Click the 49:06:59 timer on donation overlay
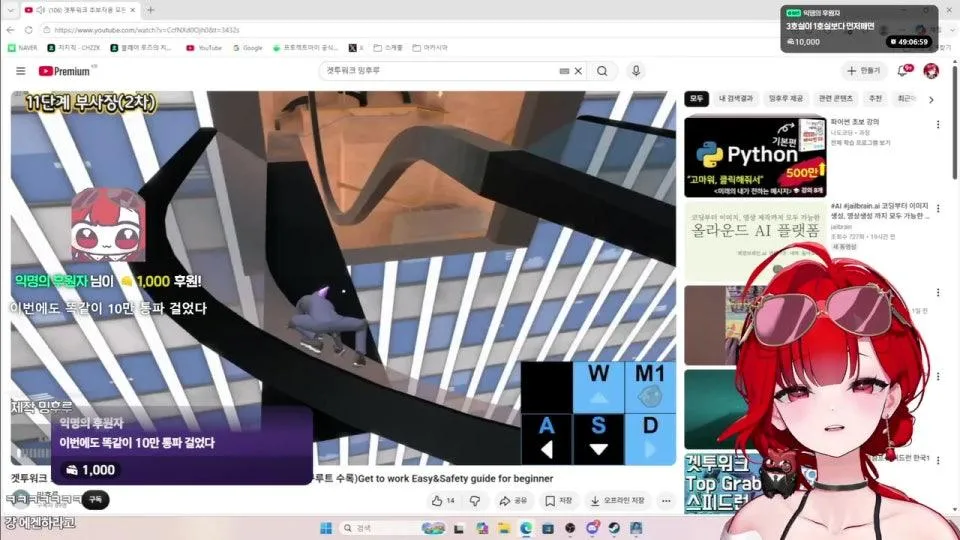Viewport: 960px width, 540px height. point(910,42)
